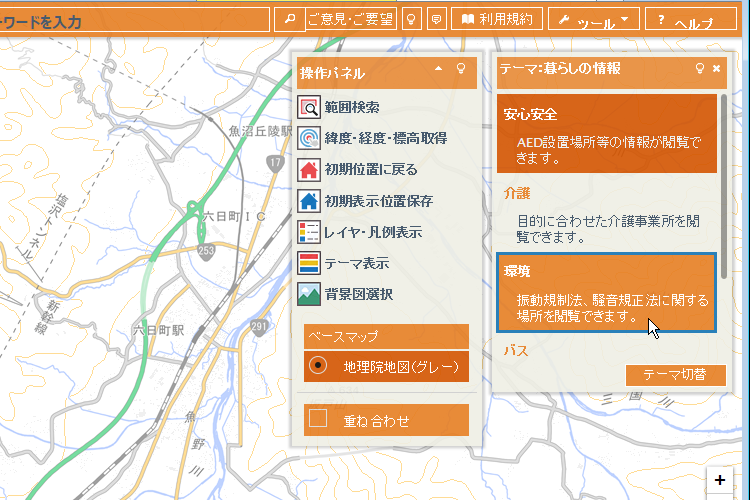The width and height of the screenshot is (750, 500).
Task: Open 利用規約 terms of use
Action: click(x=497, y=19)
